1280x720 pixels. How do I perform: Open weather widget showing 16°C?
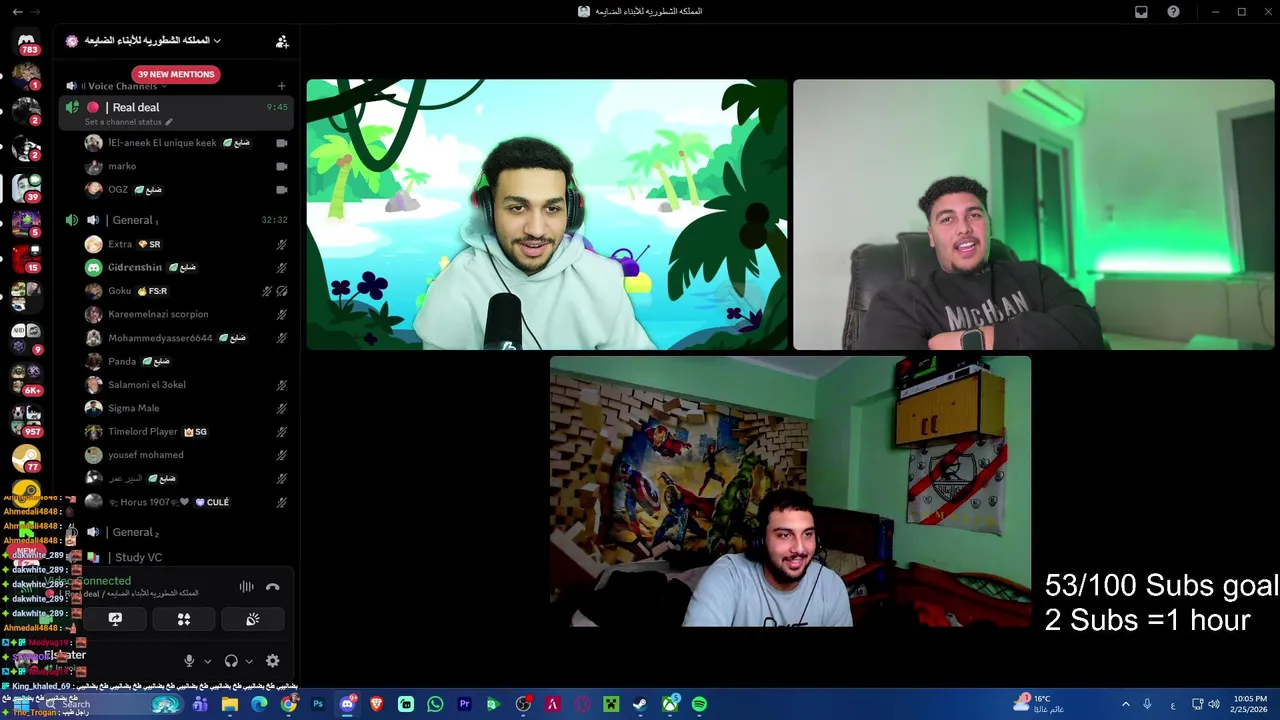tap(1038, 704)
